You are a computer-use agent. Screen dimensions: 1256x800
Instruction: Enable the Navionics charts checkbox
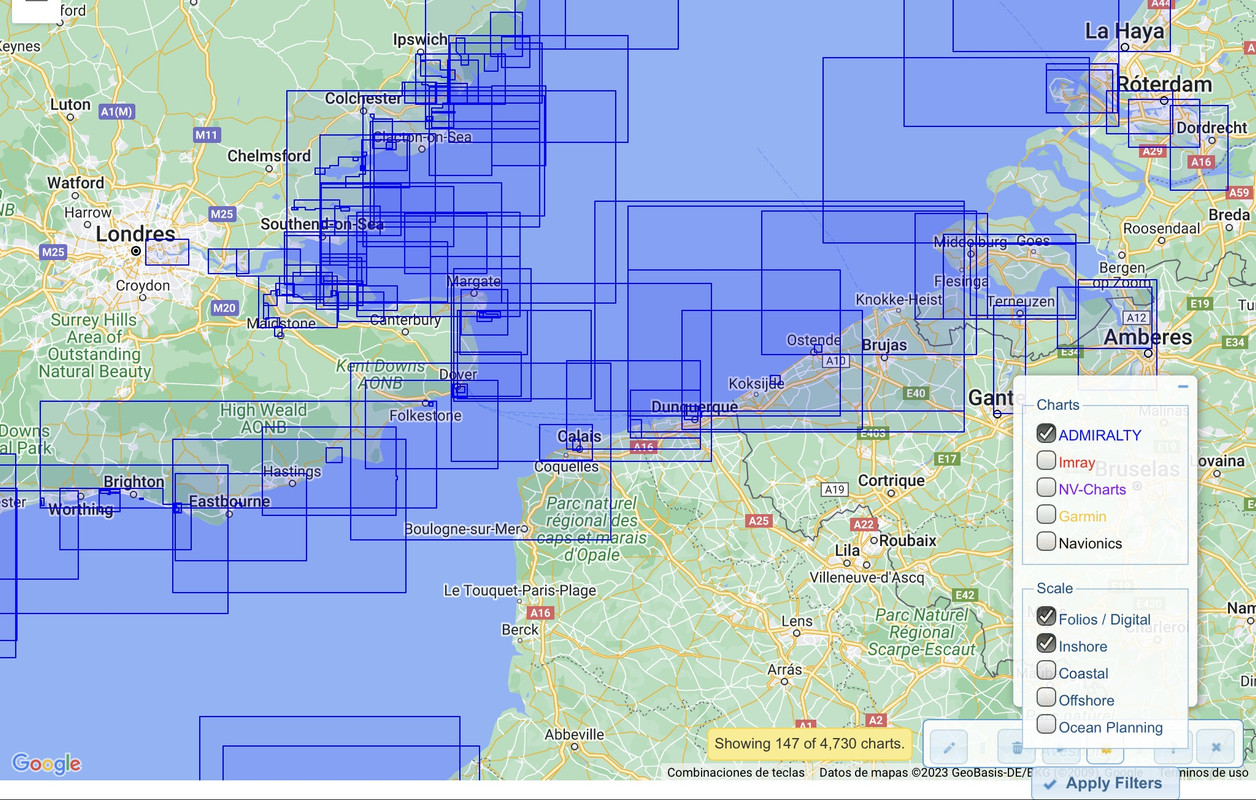(x=1046, y=542)
